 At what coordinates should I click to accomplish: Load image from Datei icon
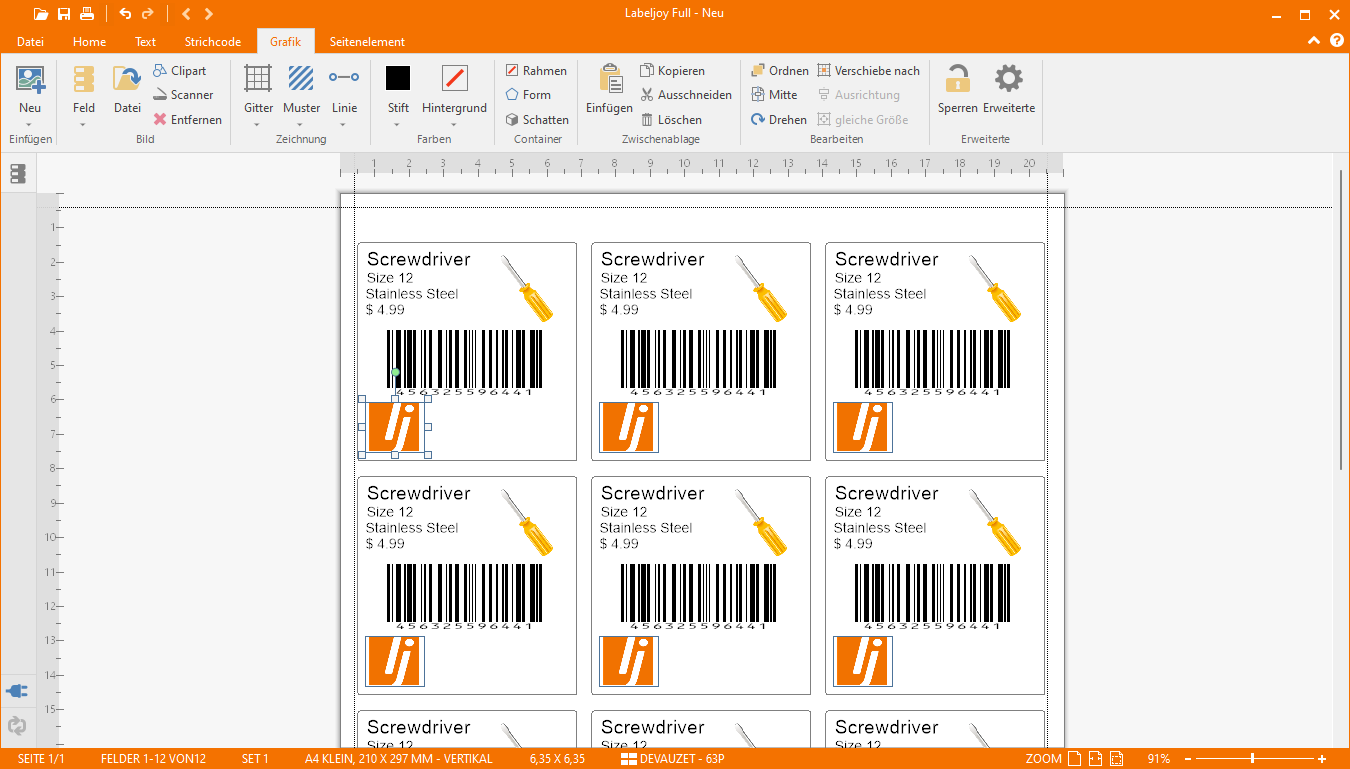click(x=127, y=90)
